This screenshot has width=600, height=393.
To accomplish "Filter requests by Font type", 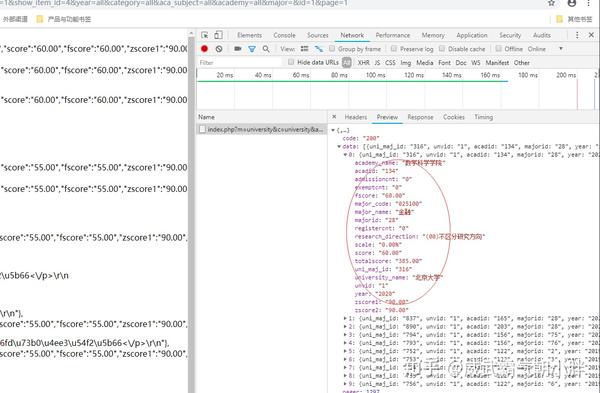I will [x=444, y=62].
